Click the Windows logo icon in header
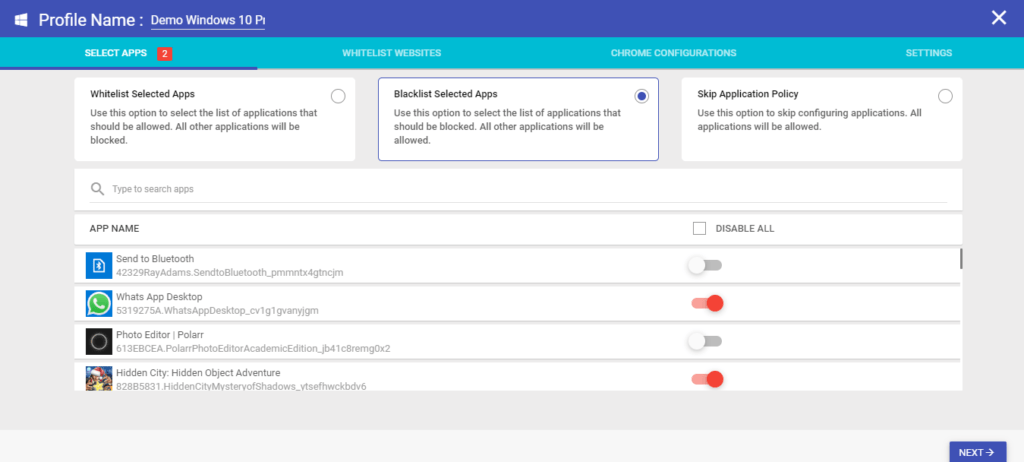Screen dimensions: 1024x462 coord(21,20)
